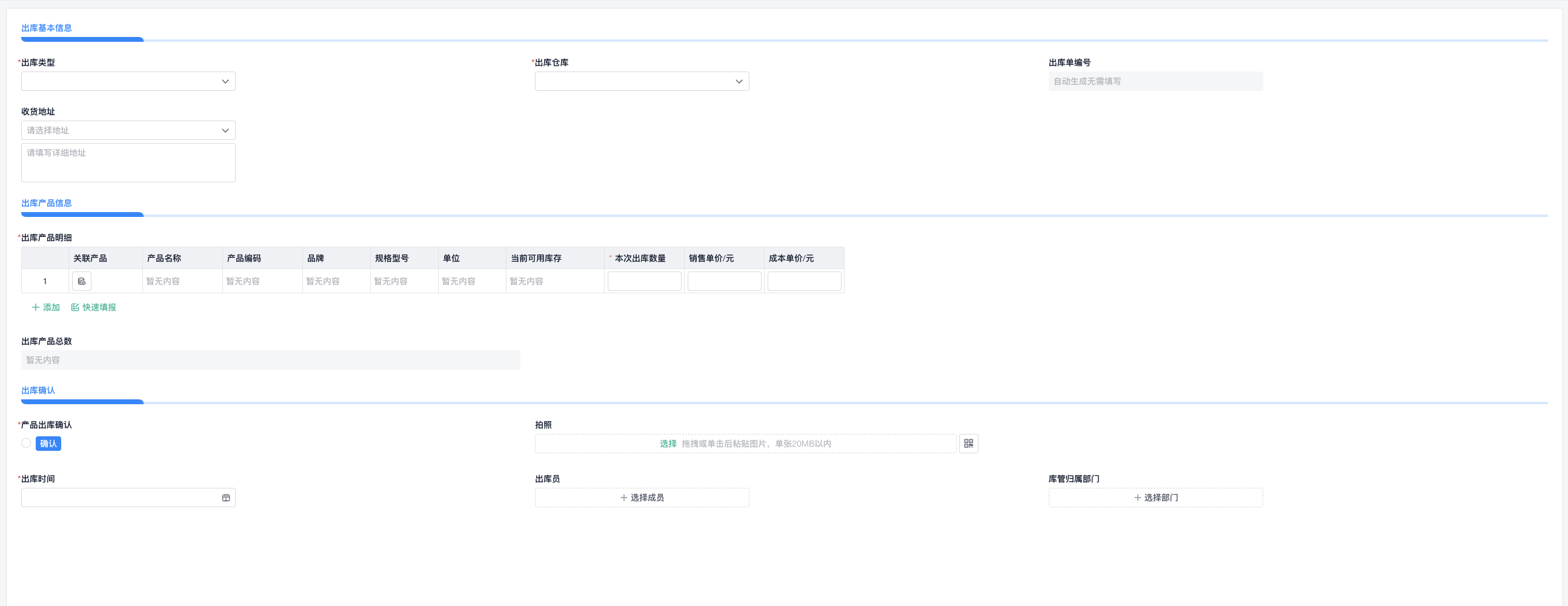Click the detailed address text area
The image size is (1568, 606).
(x=128, y=162)
